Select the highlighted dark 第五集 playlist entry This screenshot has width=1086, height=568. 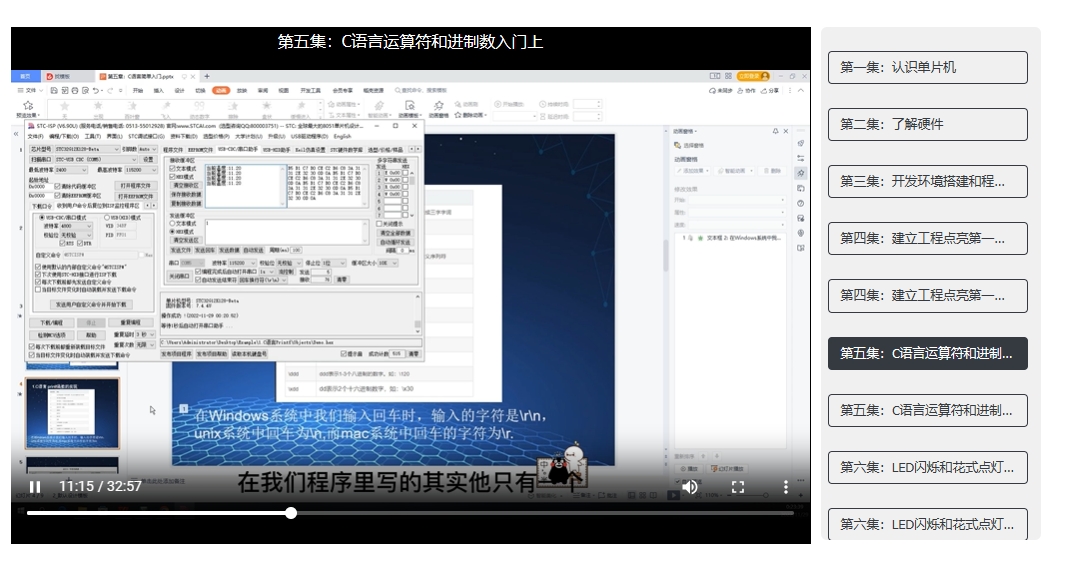927,353
